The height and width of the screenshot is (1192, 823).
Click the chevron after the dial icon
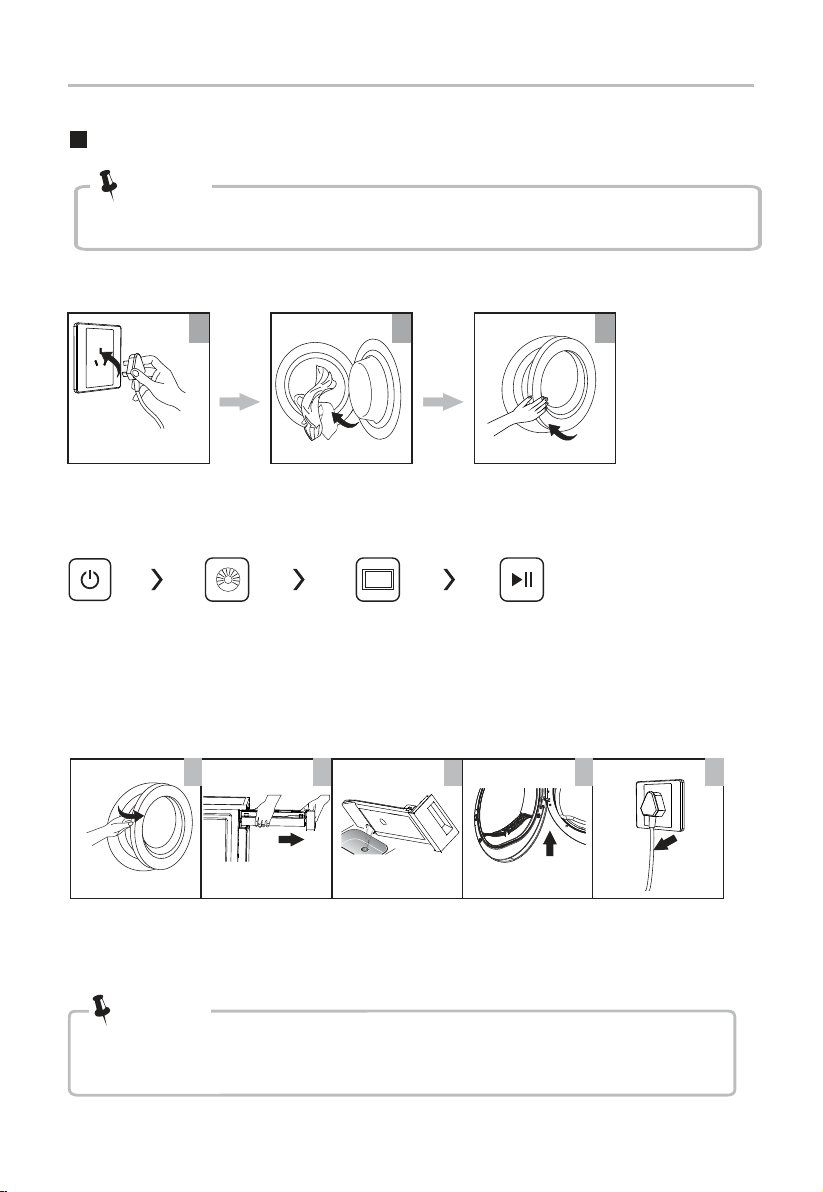(299, 580)
